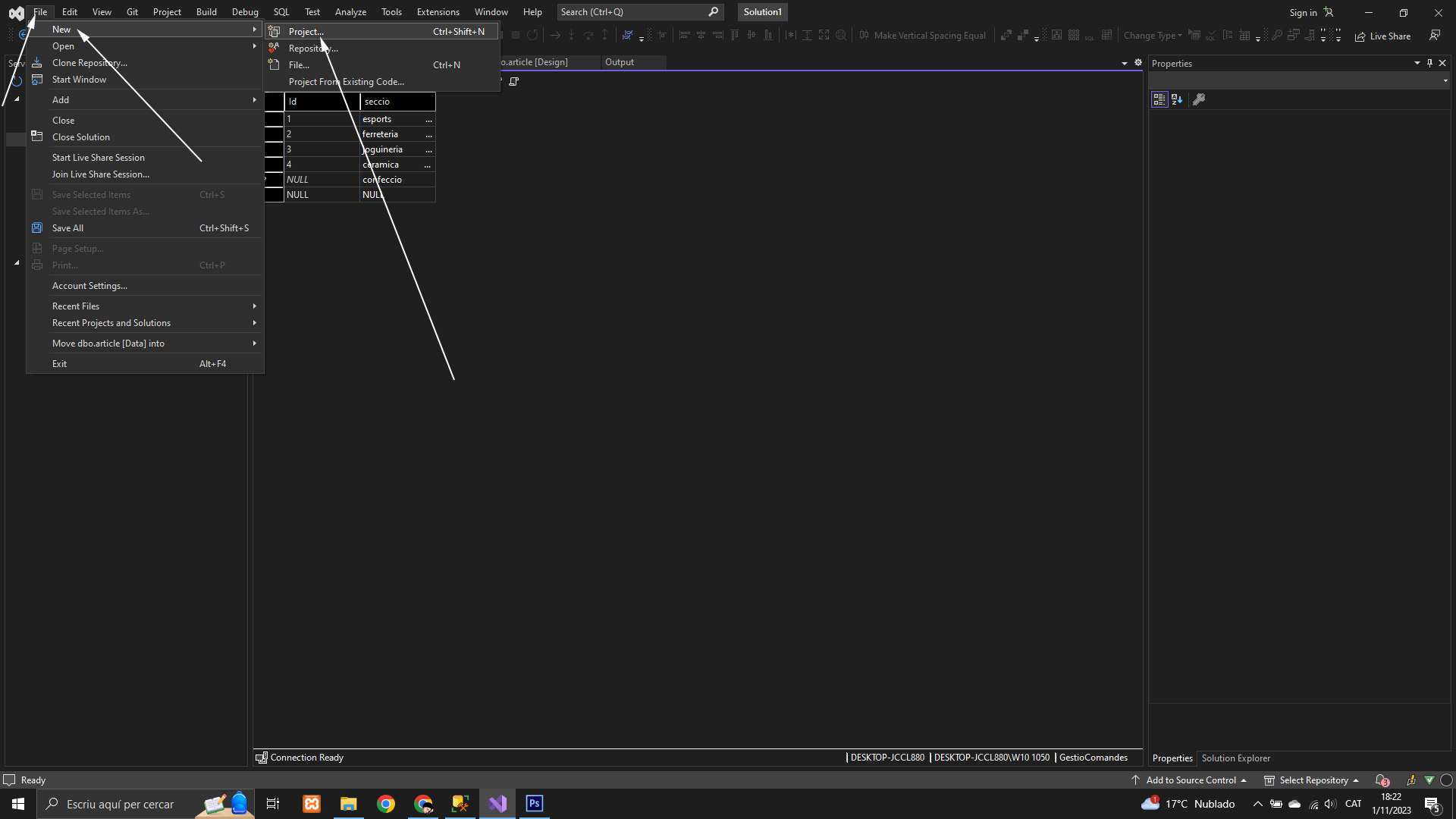Screen dimensions: 1456x819
Task: Click Sign in at top right
Action: (x=1303, y=12)
